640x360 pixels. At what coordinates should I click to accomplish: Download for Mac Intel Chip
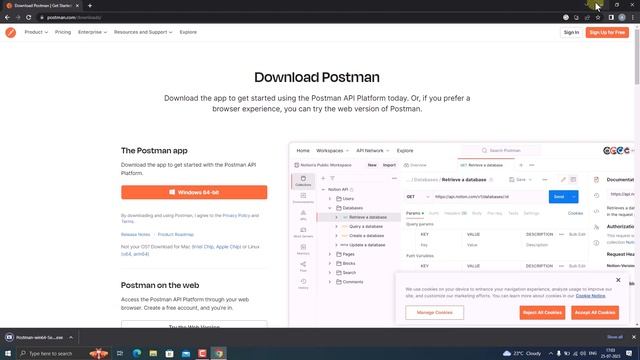203,247
